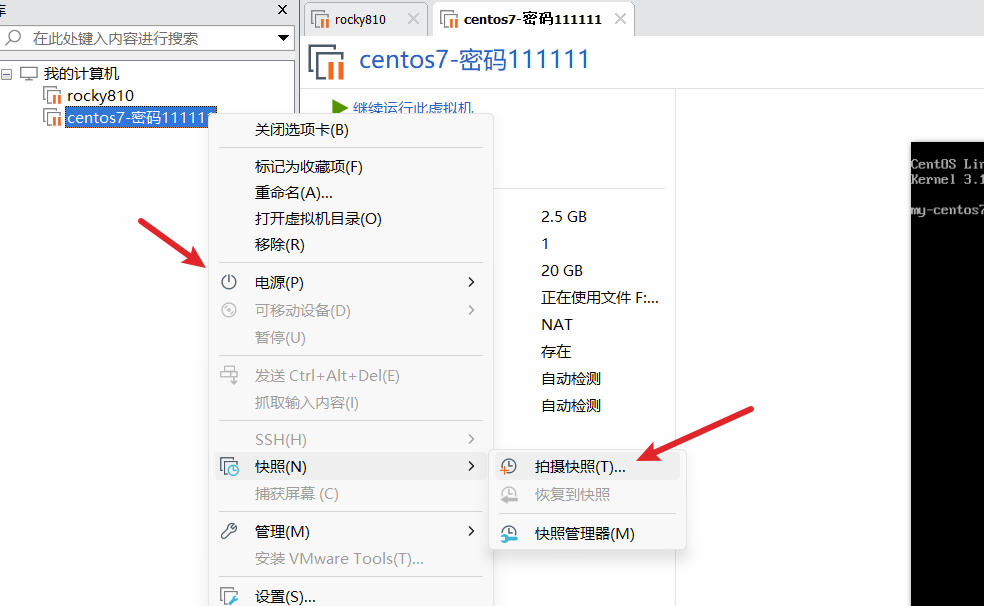Image resolution: width=984 pixels, height=606 pixels.
Task: Select 快照(N) menu entry
Action: (351, 467)
